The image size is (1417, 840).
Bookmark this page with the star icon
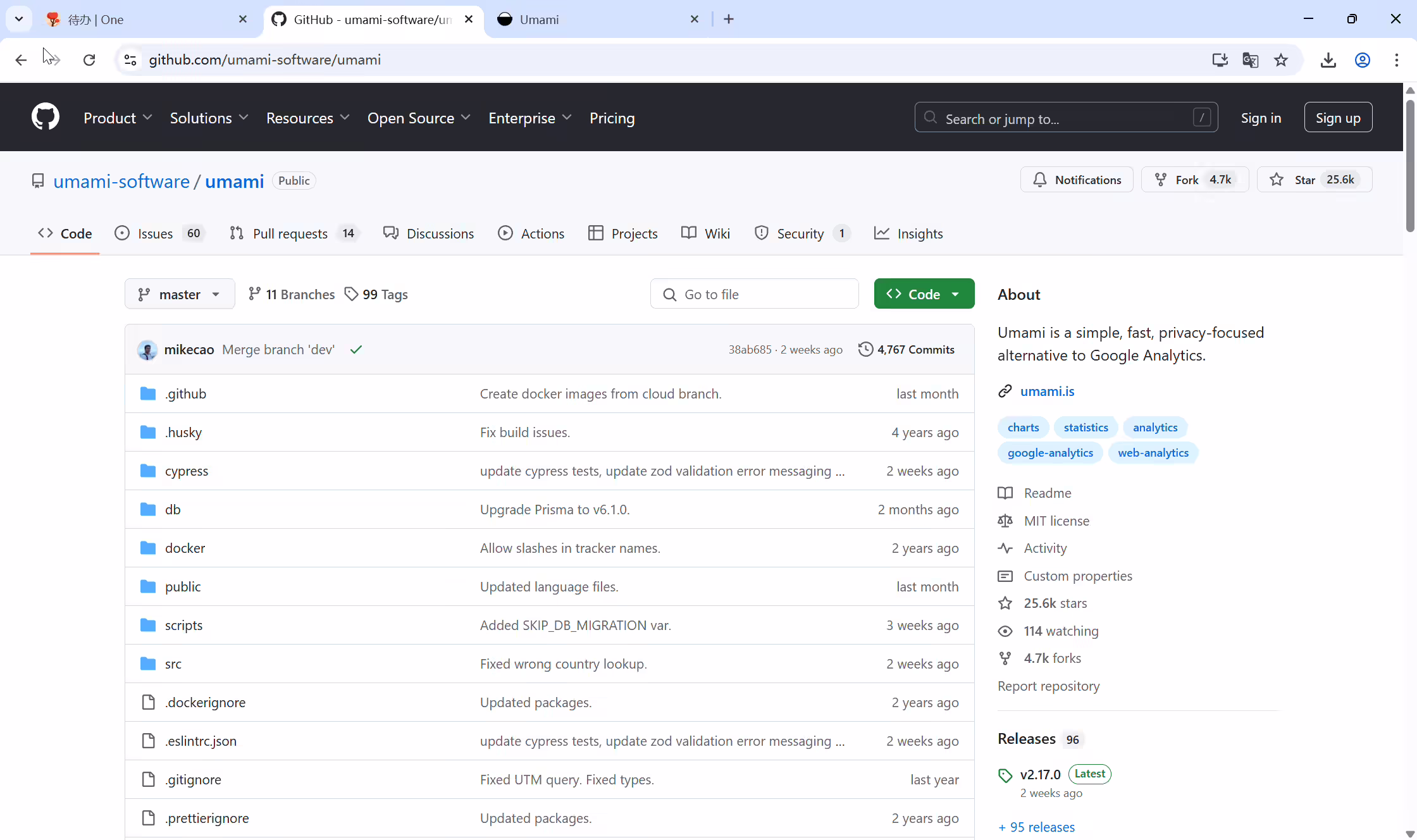(x=1281, y=59)
